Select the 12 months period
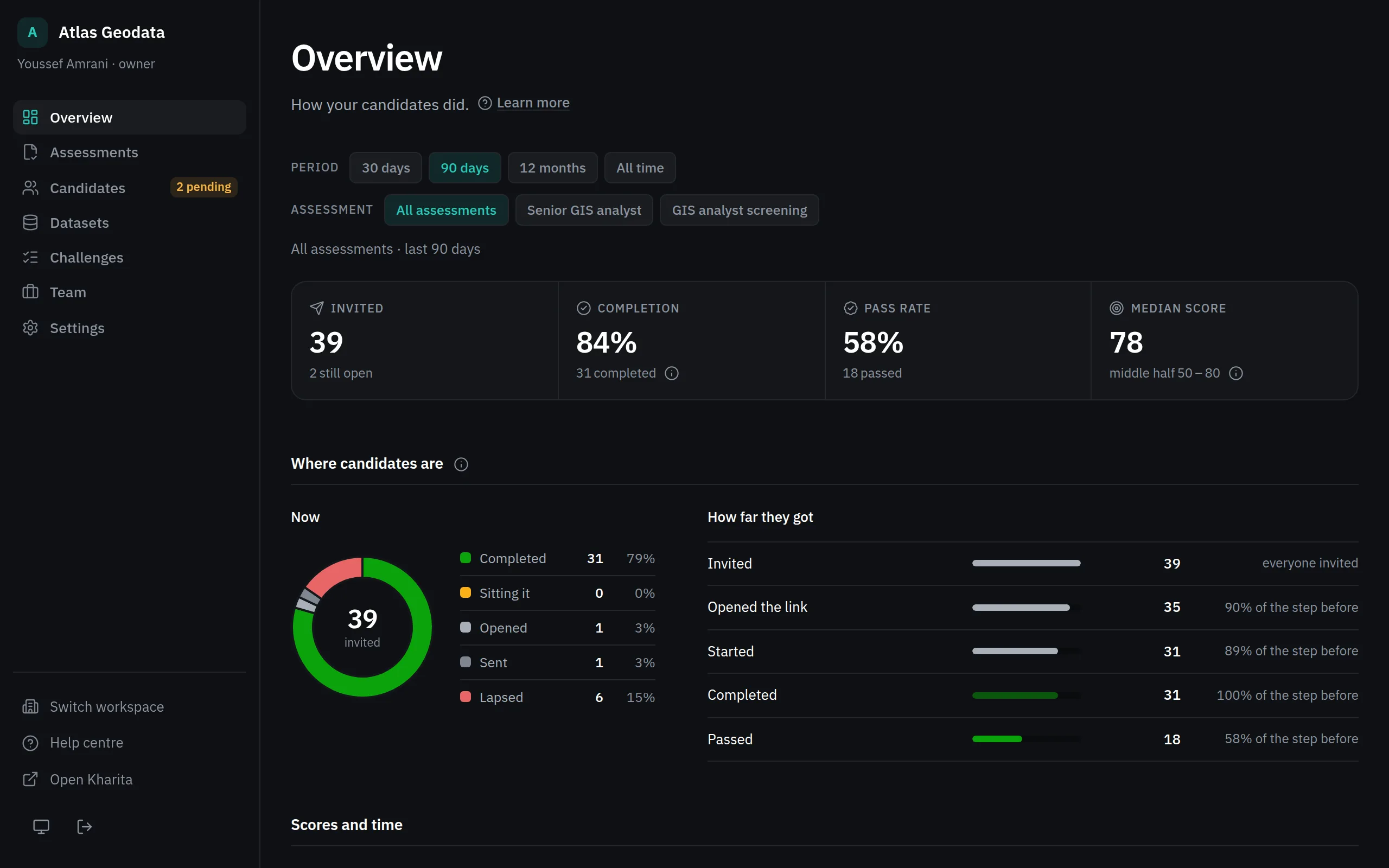Viewport: 1389px width, 868px height. click(553, 168)
